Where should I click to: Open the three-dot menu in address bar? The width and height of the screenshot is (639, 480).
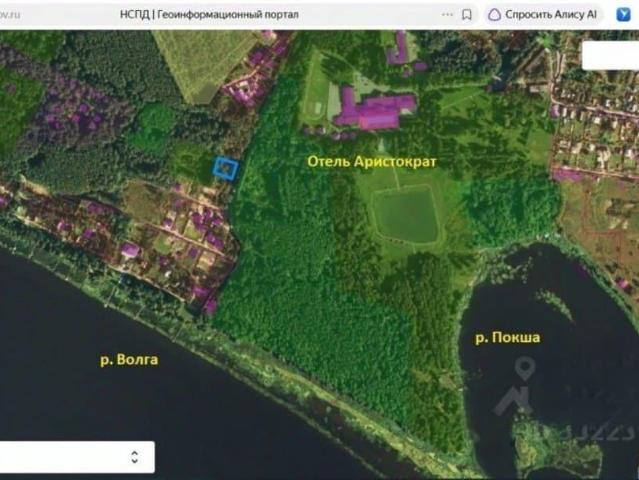click(447, 15)
